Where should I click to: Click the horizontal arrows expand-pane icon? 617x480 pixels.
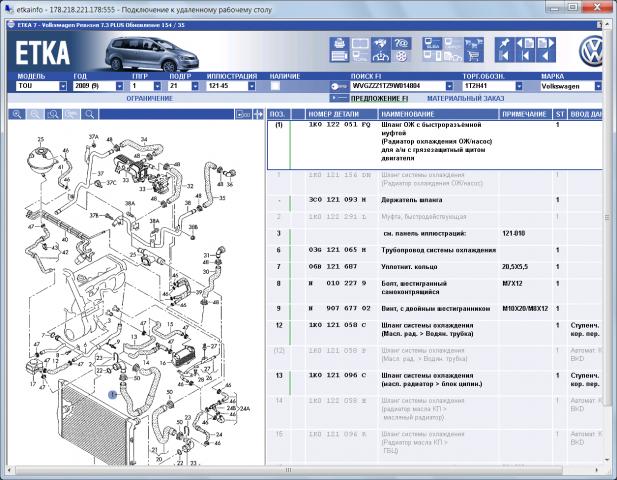click(258, 114)
